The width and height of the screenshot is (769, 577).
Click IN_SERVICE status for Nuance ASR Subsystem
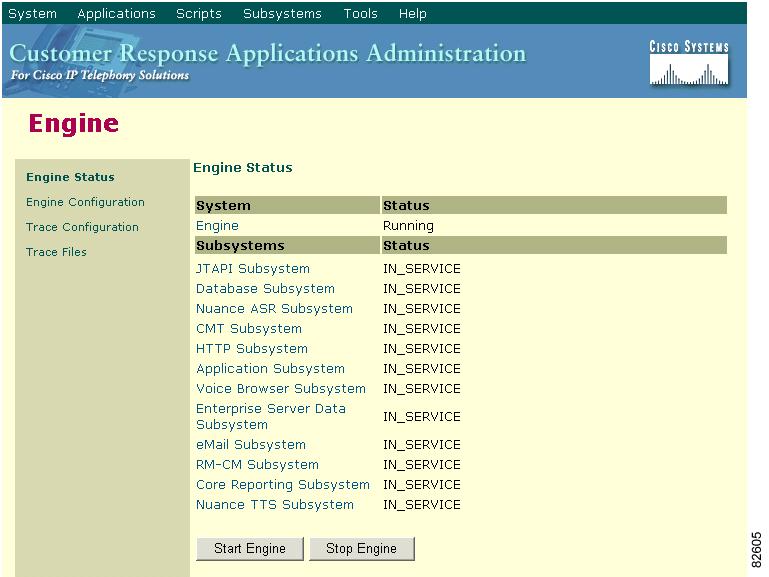point(421,309)
